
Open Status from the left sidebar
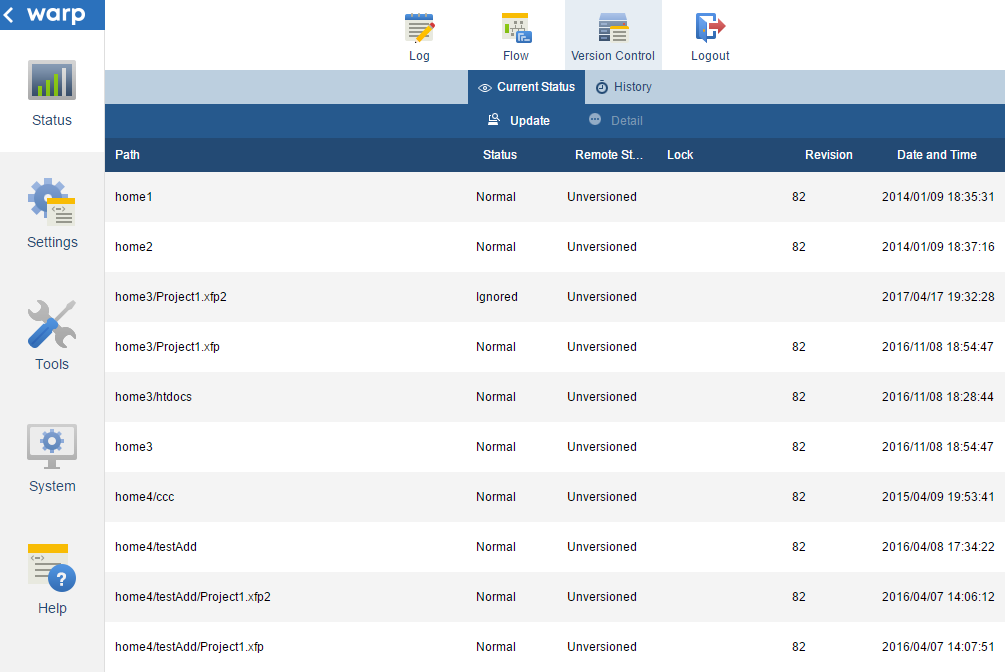pos(51,95)
